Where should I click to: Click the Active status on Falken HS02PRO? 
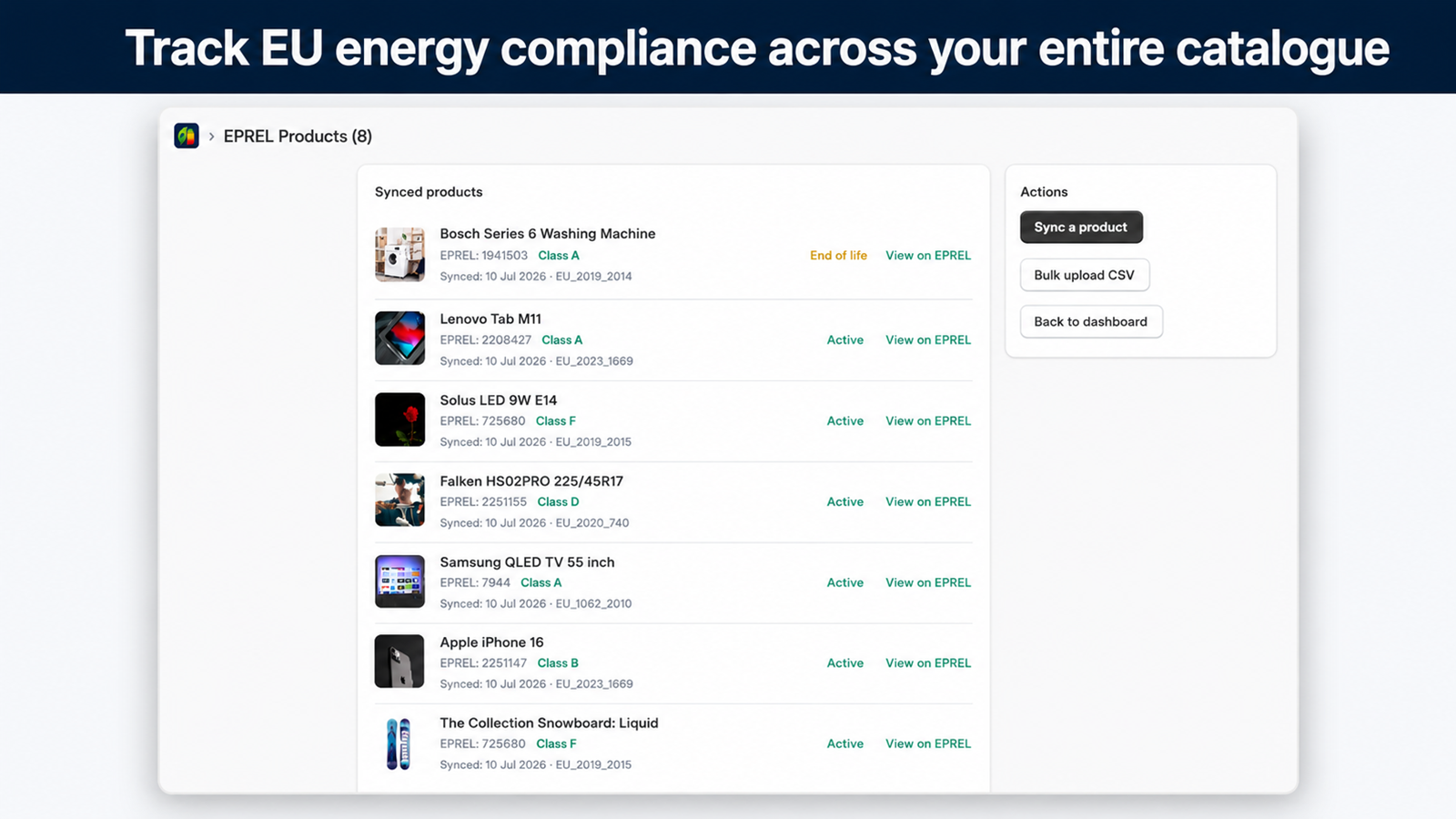845,502
